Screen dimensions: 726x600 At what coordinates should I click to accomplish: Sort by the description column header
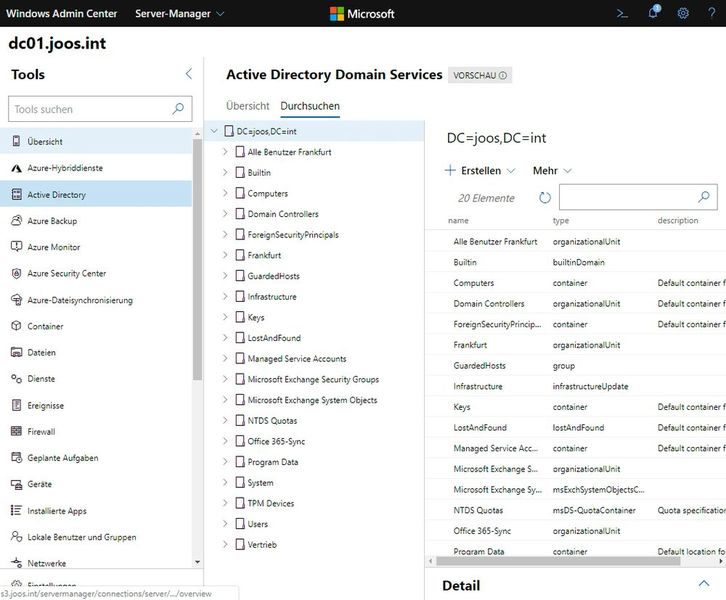pyautogui.click(x=678, y=220)
